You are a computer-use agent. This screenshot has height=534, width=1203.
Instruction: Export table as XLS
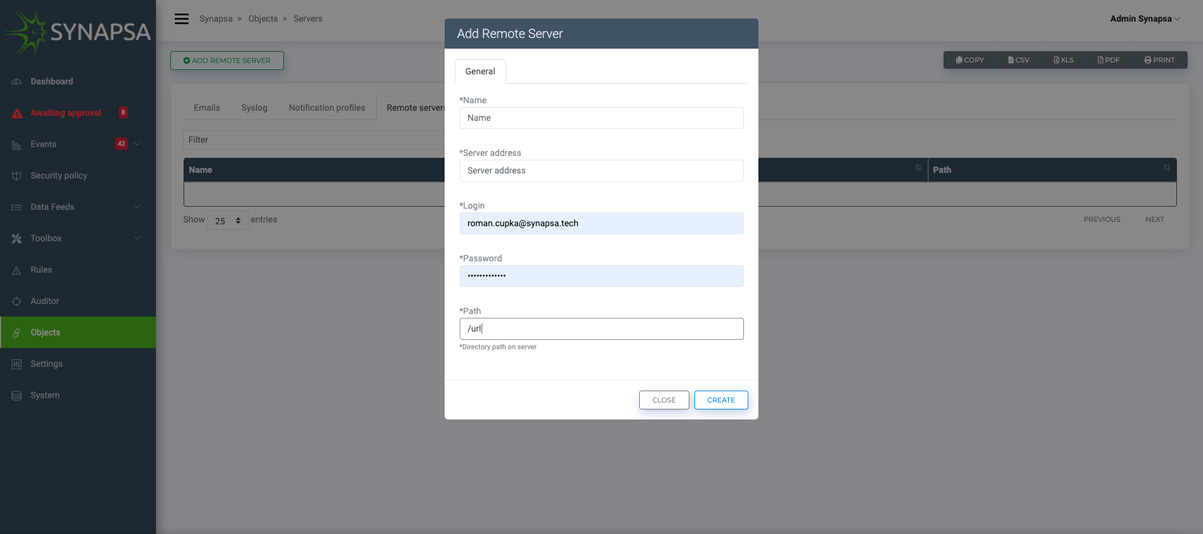coord(1063,60)
